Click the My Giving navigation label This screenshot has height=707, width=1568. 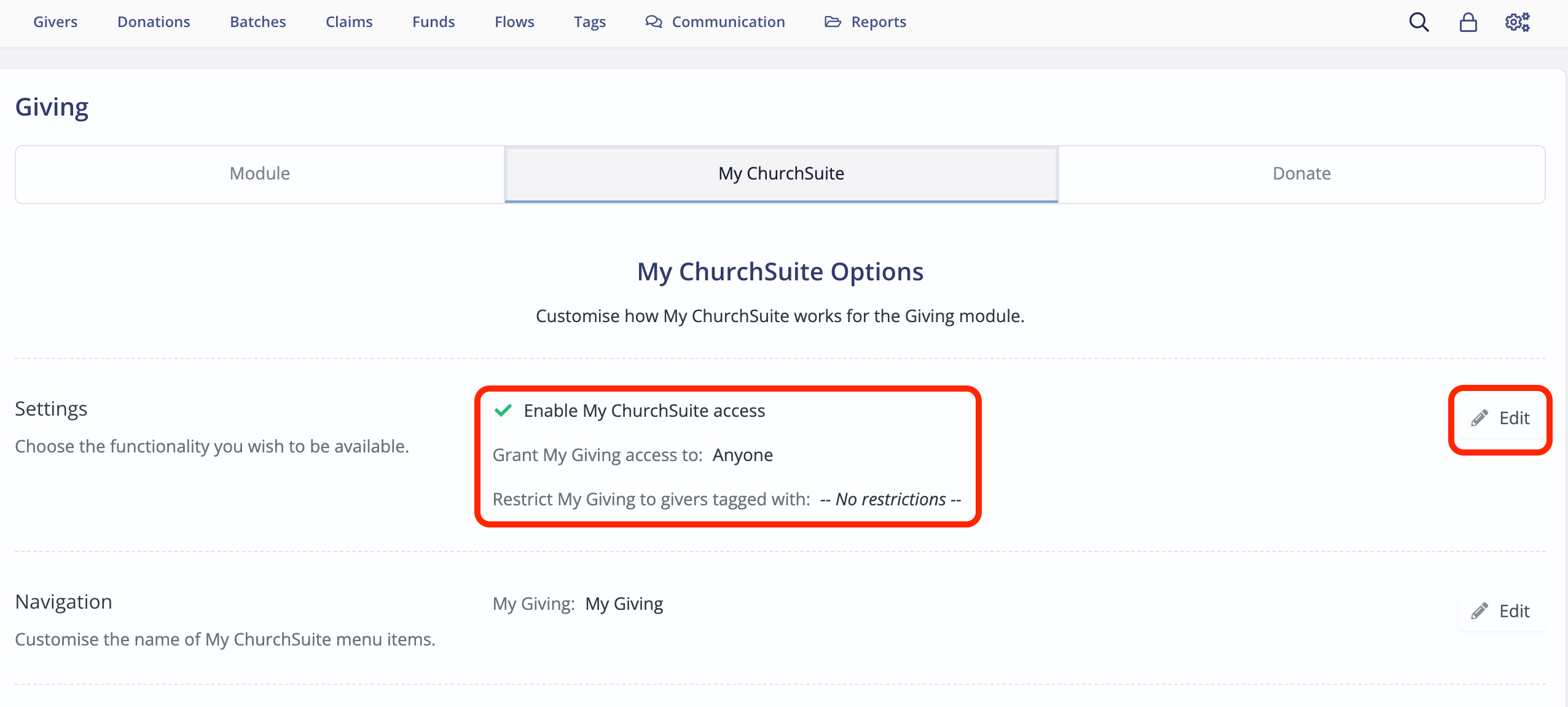click(624, 603)
